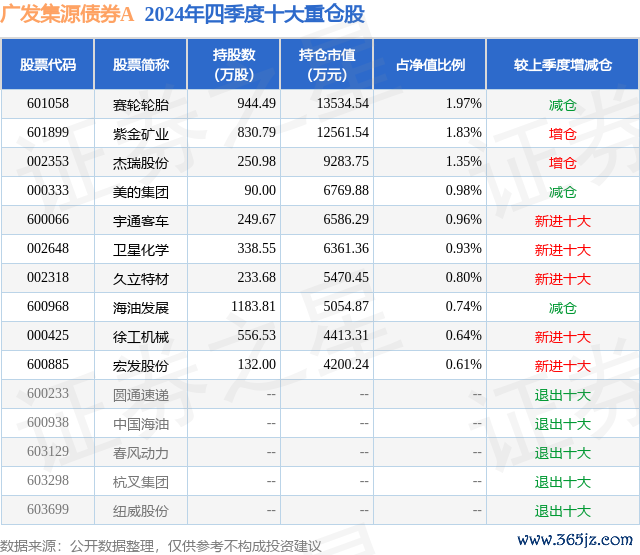This screenshot has width=640, height=555.
Task: Click stock name 宇通客车
Action: (x=141, y=221)
